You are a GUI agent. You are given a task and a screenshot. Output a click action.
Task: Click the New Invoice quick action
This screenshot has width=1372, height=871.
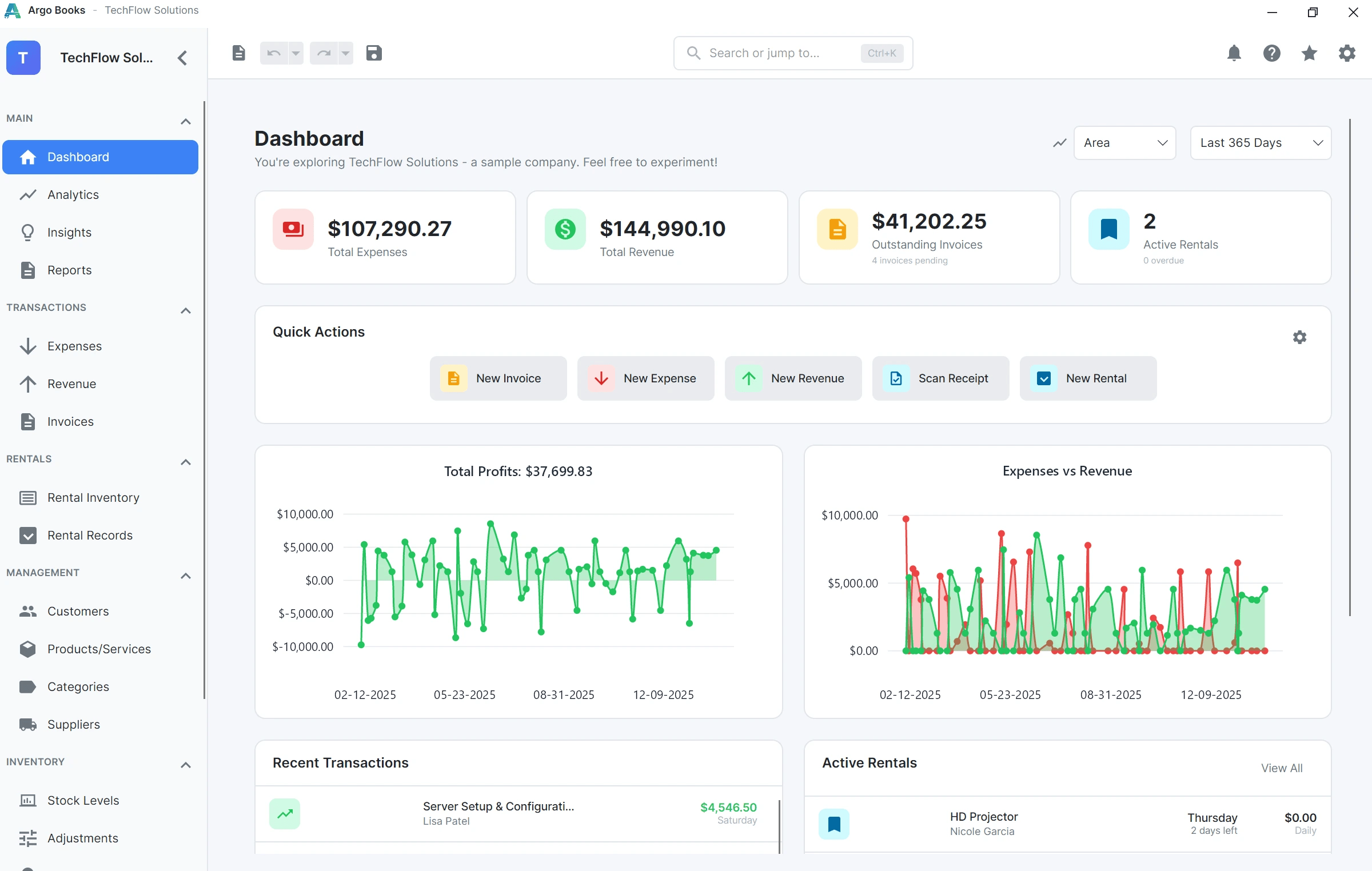click(x=498, y=378)
